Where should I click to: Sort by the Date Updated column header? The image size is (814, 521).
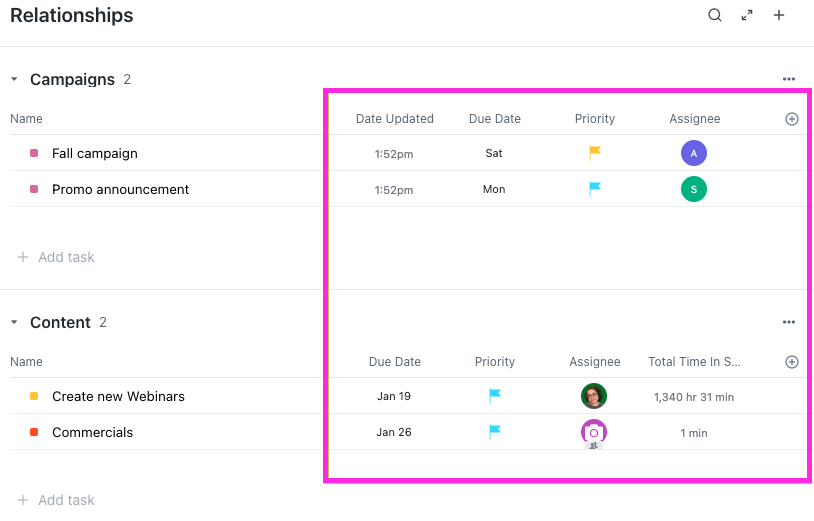click(394, 119)
